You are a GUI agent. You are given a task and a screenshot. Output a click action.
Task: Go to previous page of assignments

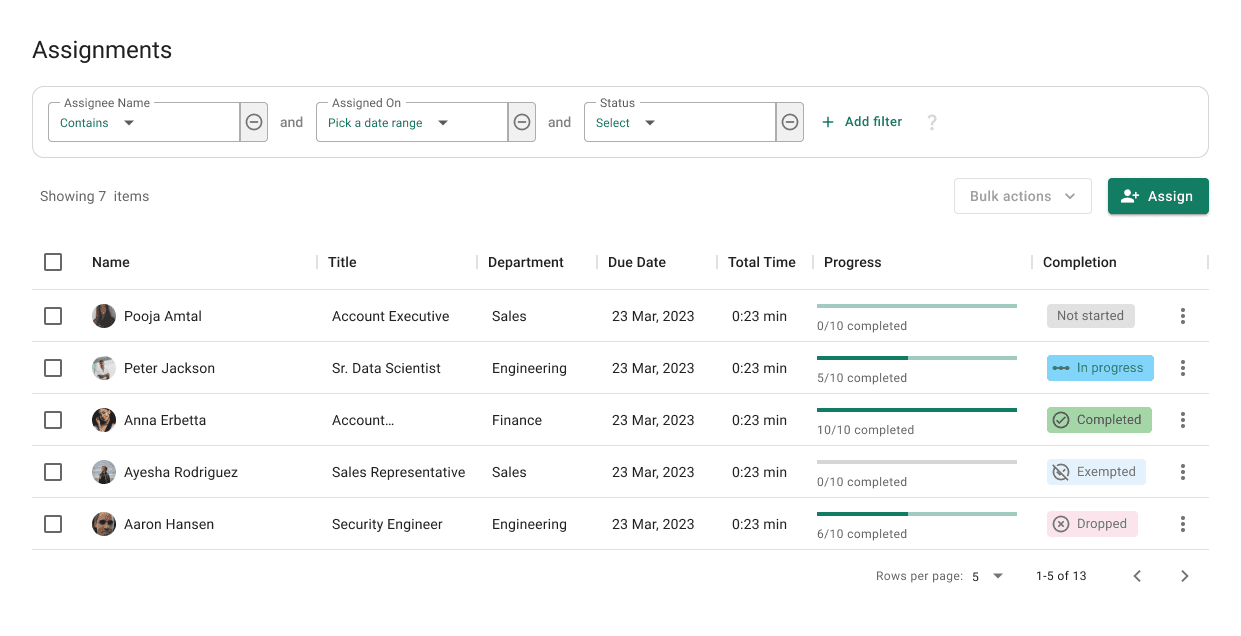(1137, 576)
